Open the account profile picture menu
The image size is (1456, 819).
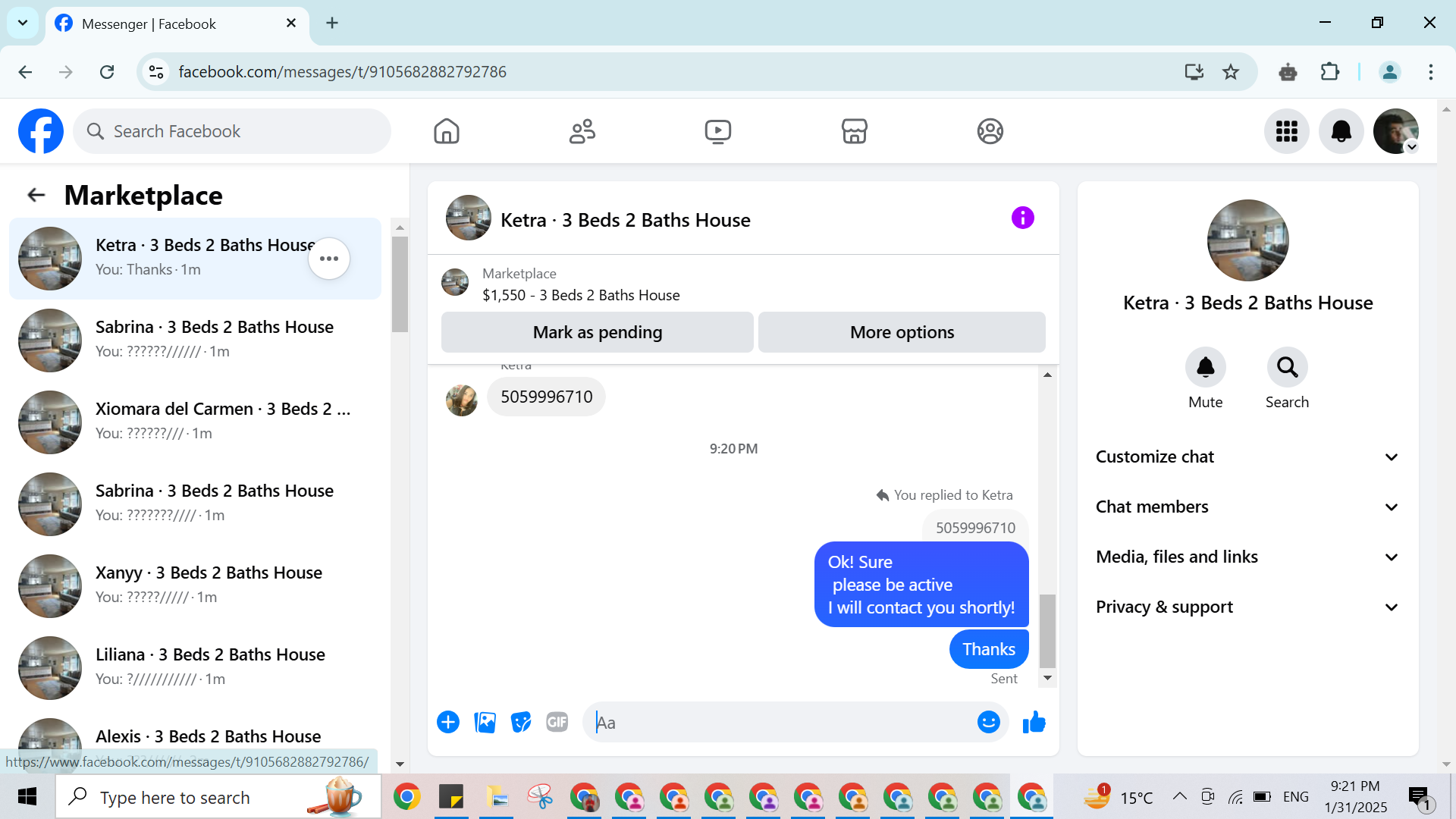click(1396, 131)
